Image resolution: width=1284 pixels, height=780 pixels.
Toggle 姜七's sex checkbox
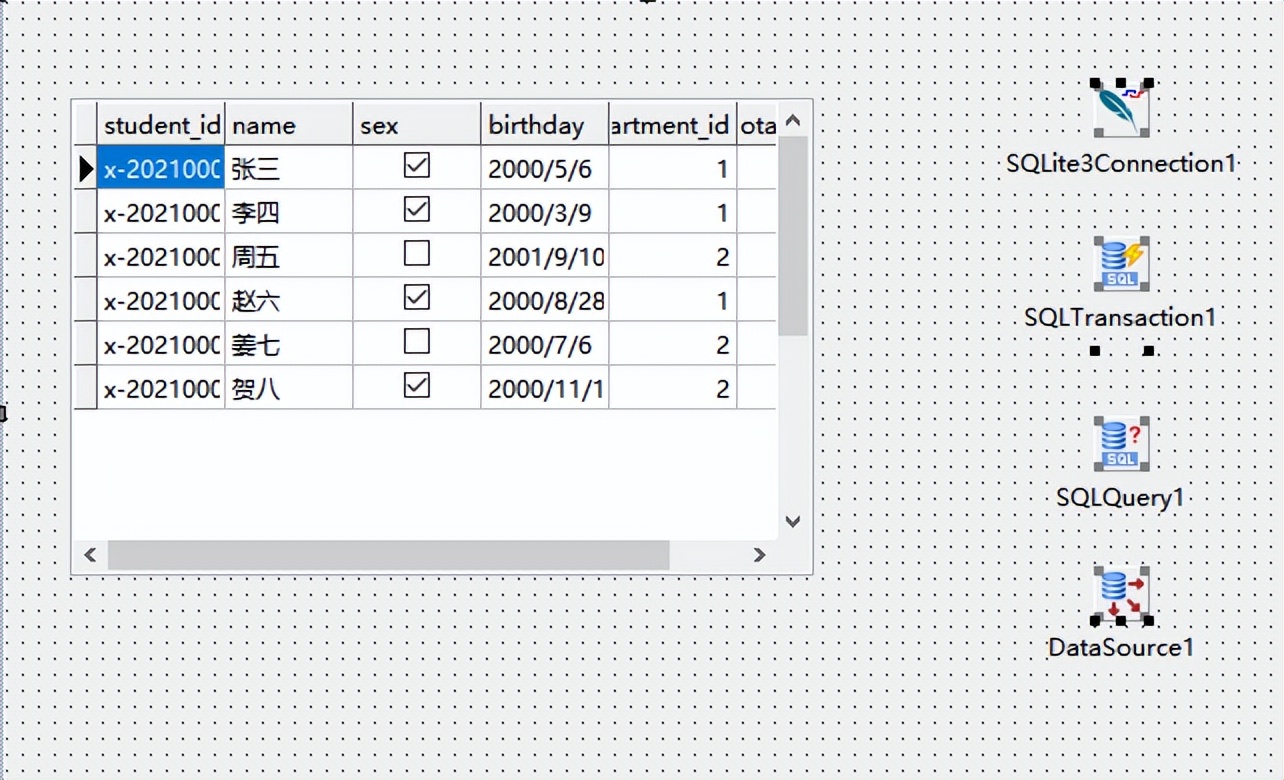click(416, 342)
